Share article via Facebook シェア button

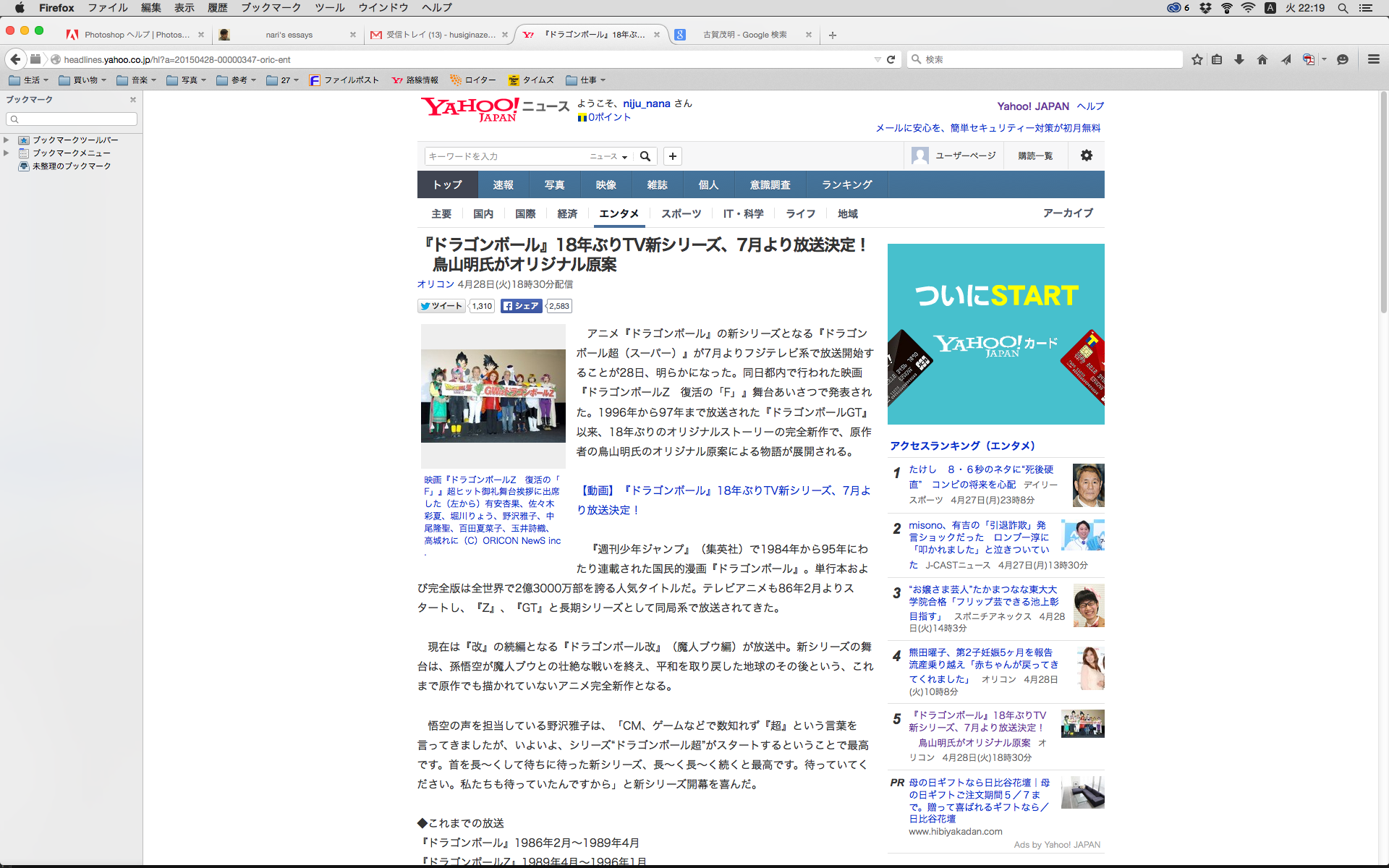(521, 306)
